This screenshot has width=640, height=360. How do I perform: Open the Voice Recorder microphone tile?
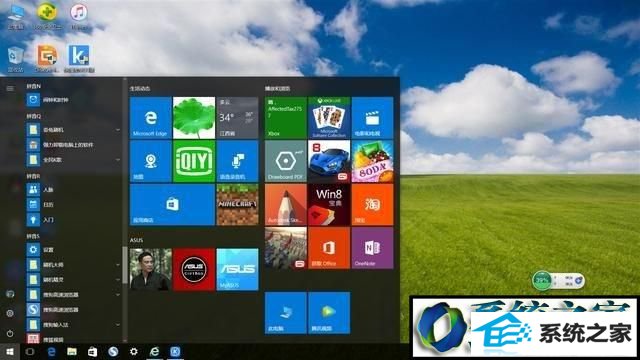[238, 161]
